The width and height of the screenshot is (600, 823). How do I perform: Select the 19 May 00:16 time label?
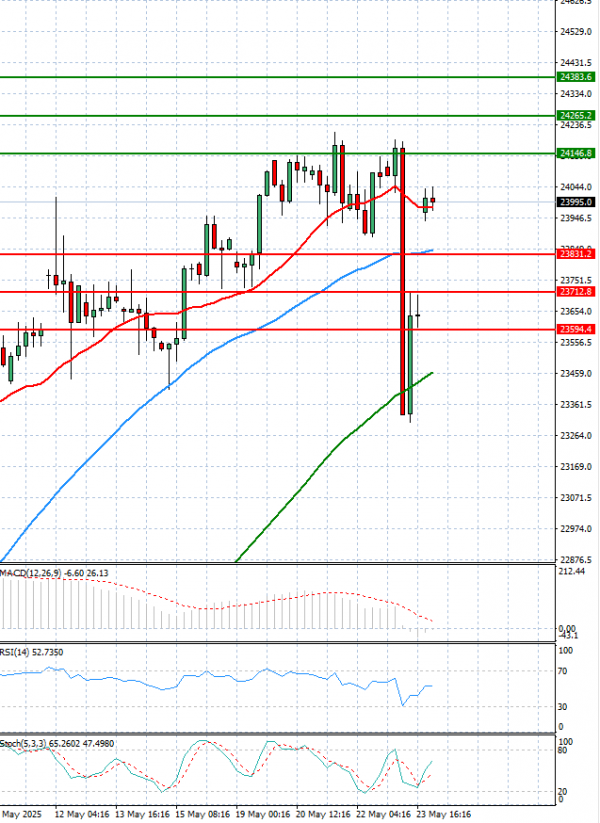point(263,815)
